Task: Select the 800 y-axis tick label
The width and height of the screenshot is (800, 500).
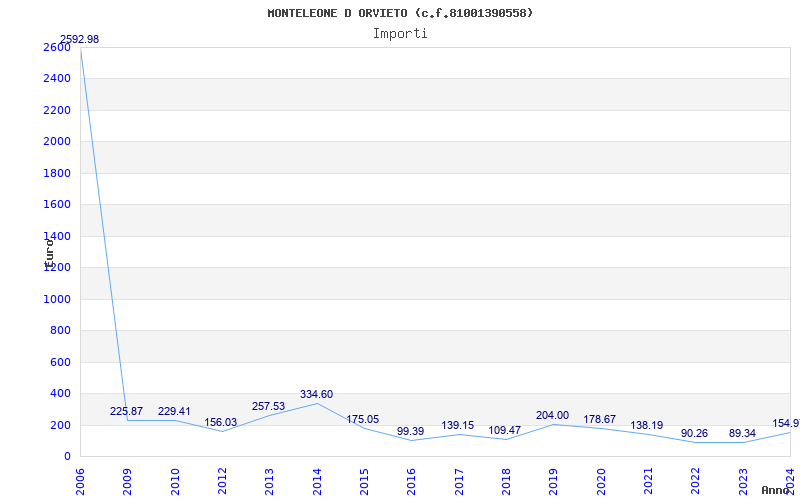Action: point(60,331)
